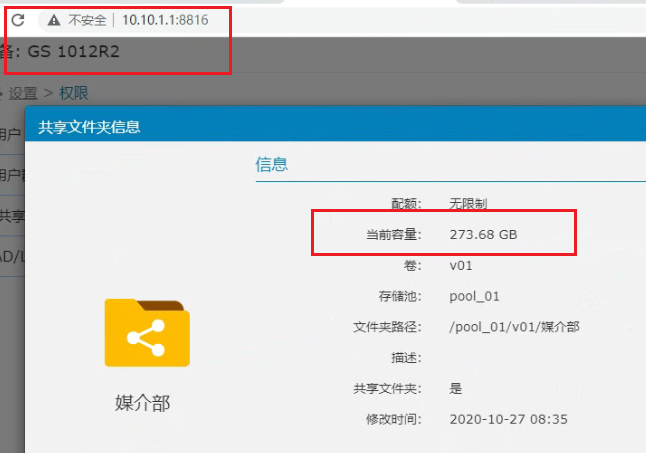
Task: Click the browser reload icon
Action: tap(17, 20)
